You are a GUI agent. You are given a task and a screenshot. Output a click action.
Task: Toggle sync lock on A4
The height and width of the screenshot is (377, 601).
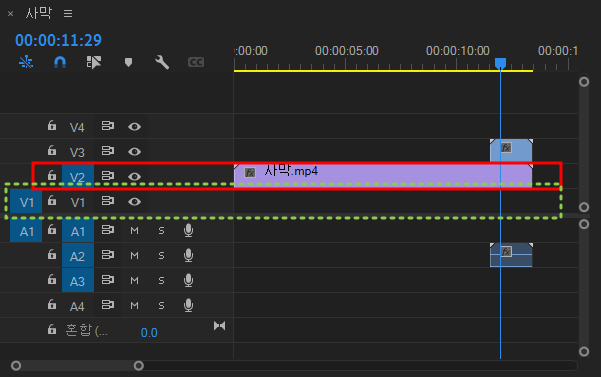(108, 305)
